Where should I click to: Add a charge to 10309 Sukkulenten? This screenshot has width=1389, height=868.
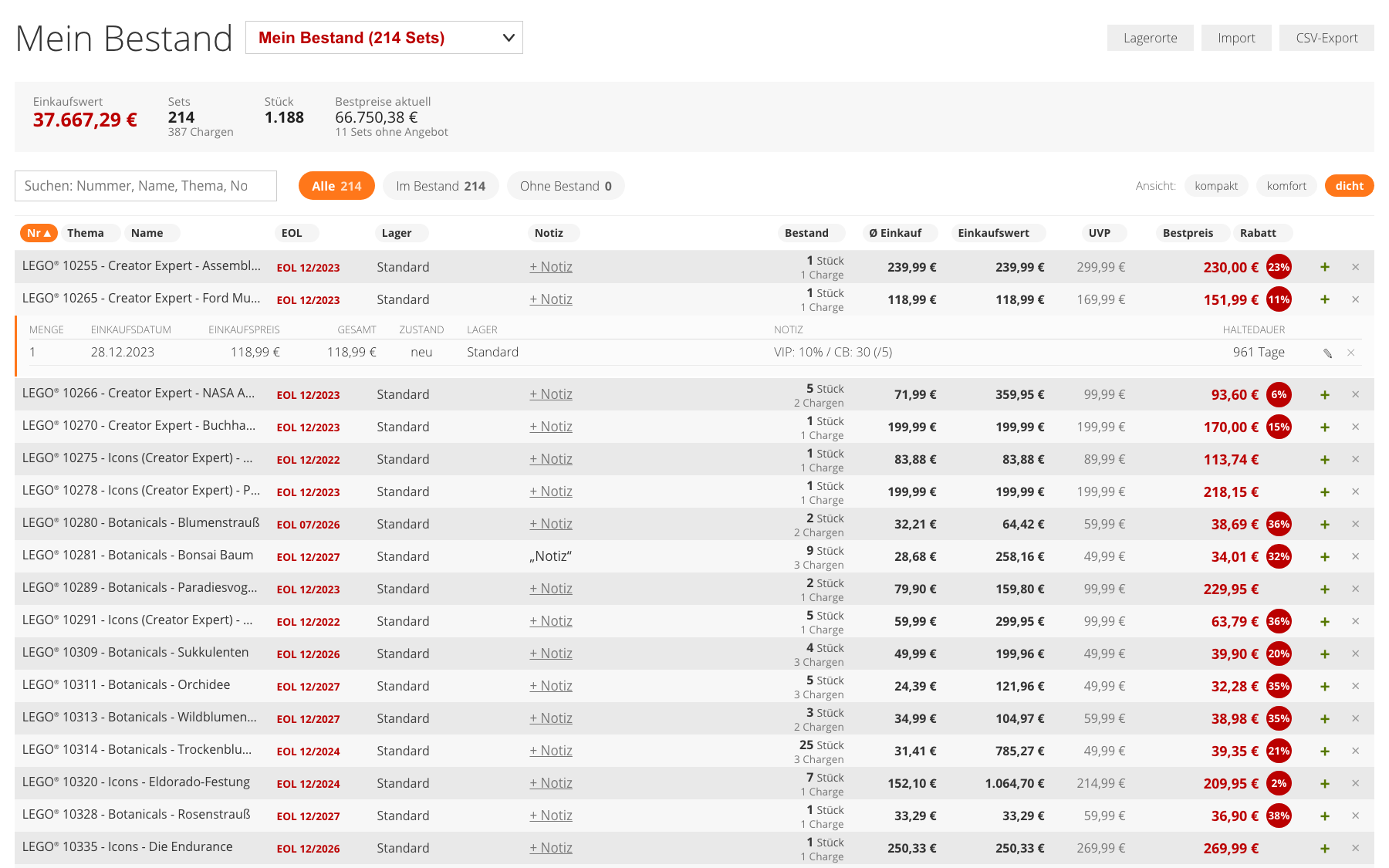[1325, 654]
